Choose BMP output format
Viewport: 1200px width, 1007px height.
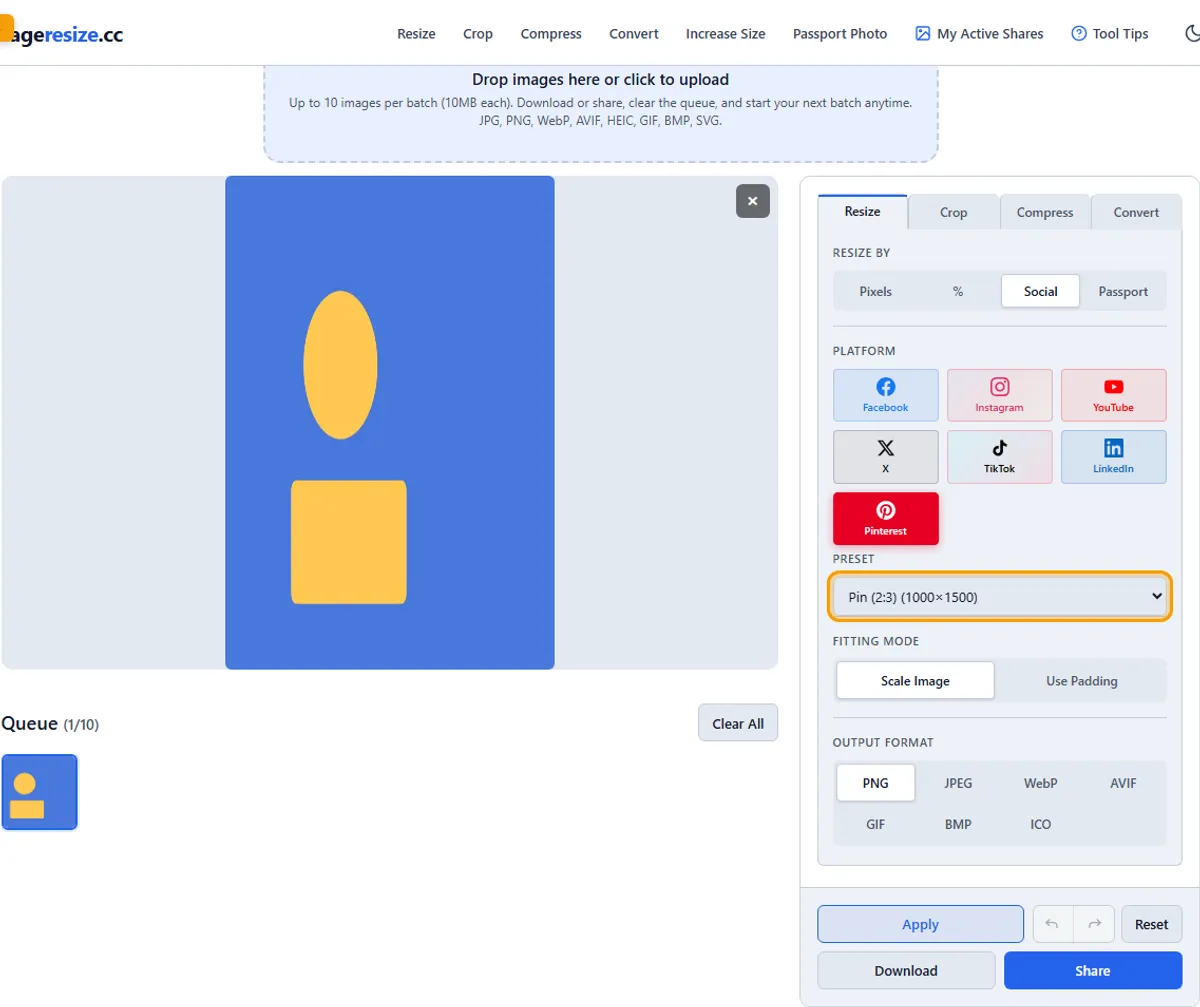click(x=958, y=825)
